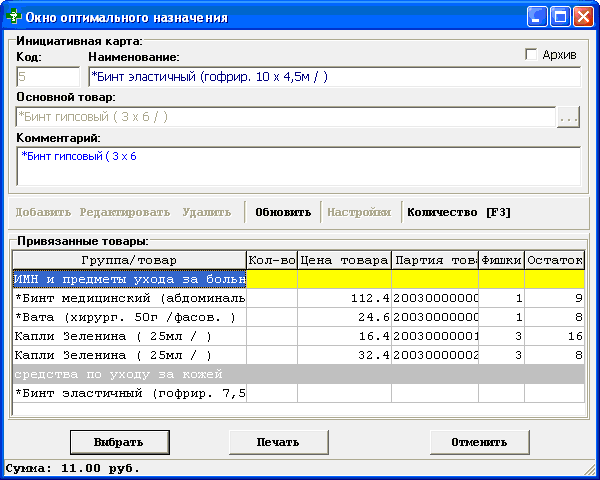Click the Настройки toolbar item

pyautogui.click(x=359, y=212)
